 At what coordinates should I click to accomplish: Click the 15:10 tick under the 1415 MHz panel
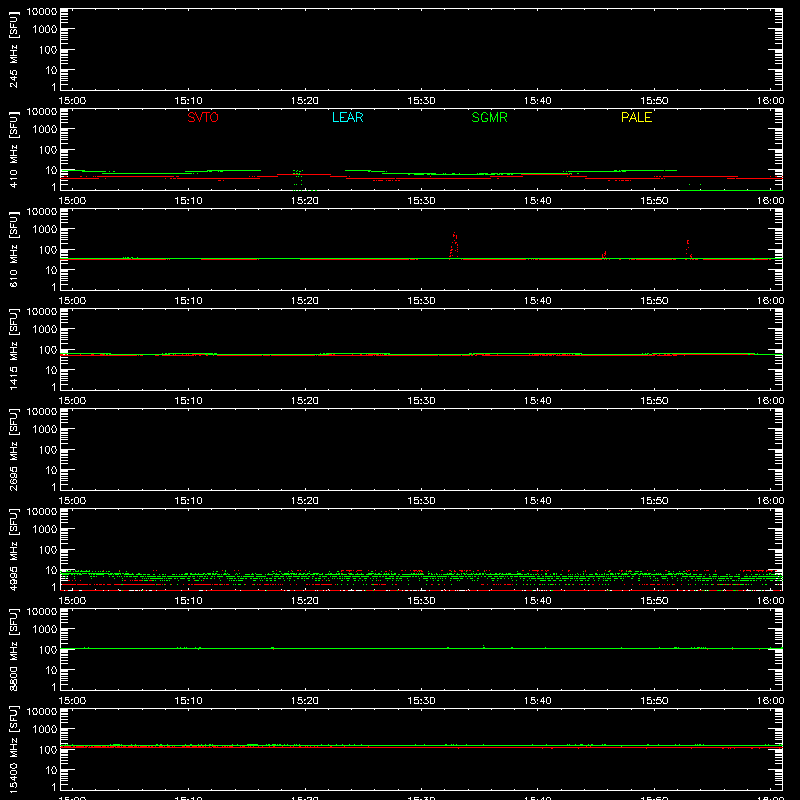188,401
